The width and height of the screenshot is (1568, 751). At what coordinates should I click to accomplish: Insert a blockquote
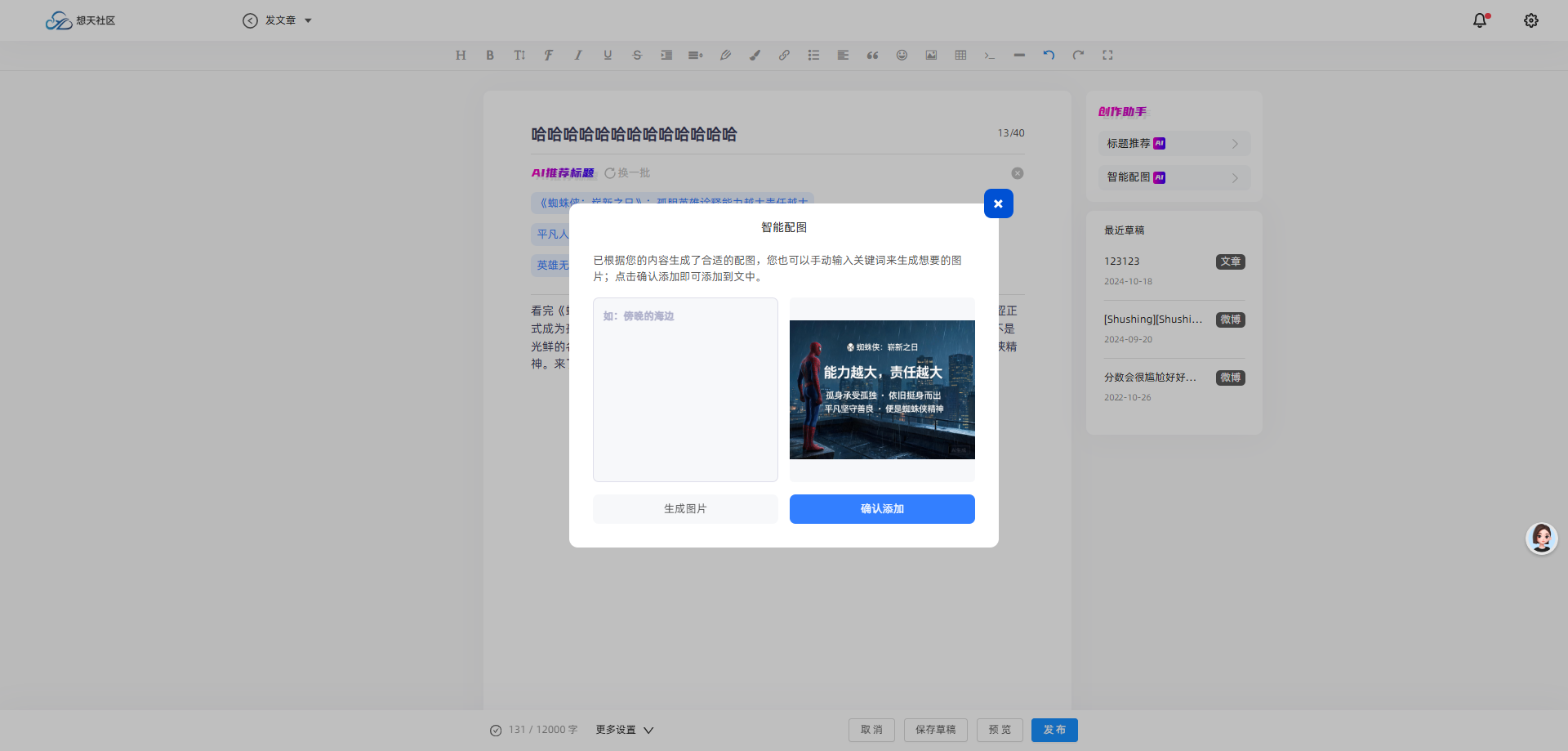(872, 55)
